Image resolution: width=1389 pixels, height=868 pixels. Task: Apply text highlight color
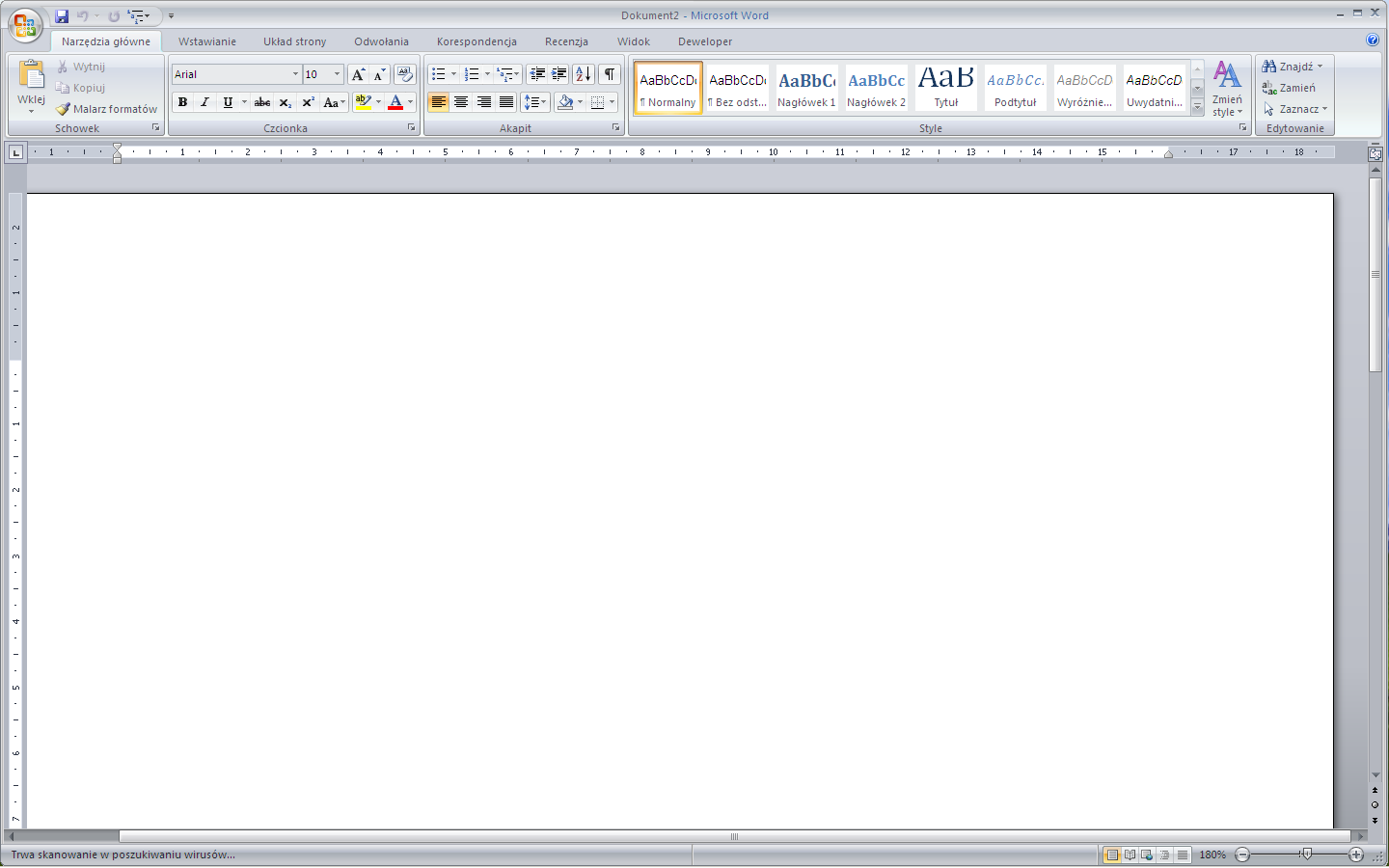363,102
